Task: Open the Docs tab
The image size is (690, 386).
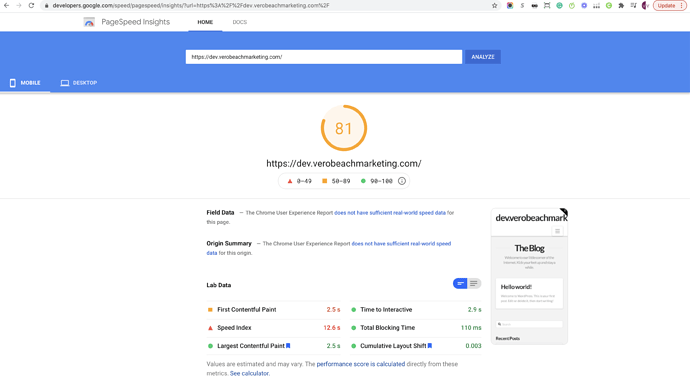Action: pyautogui.click(x=239, y=22)
